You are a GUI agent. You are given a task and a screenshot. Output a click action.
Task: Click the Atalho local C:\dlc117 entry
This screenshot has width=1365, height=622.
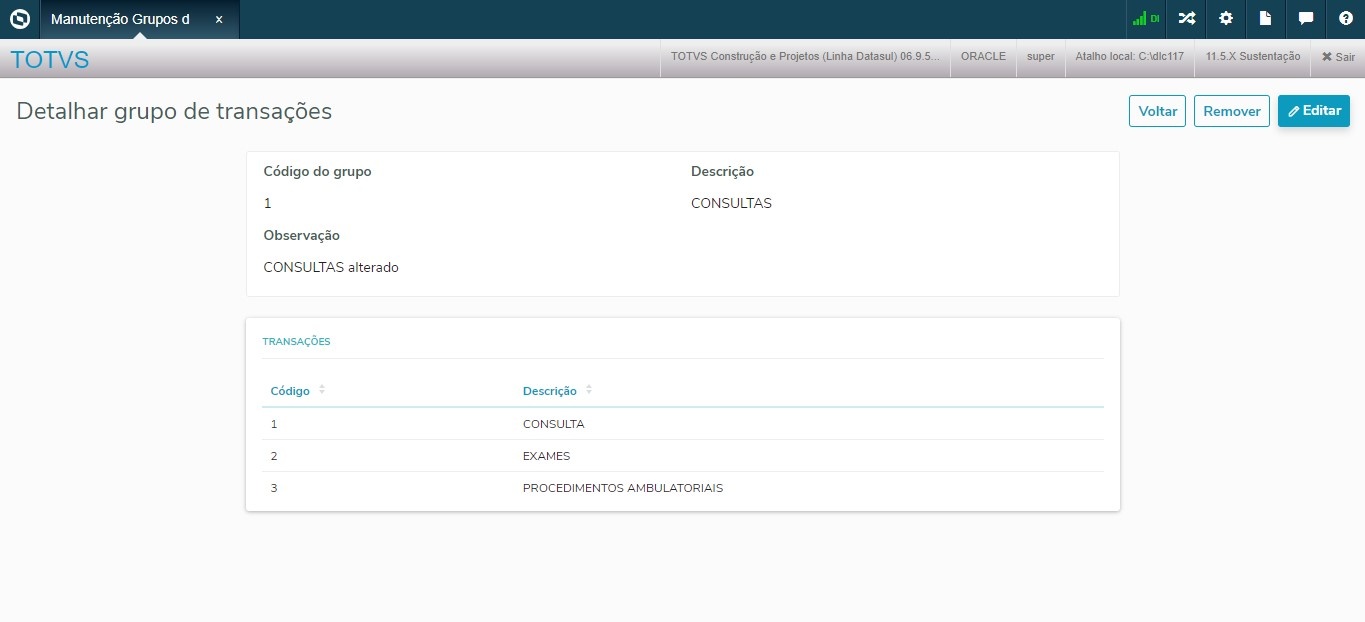click(1129, 57)
